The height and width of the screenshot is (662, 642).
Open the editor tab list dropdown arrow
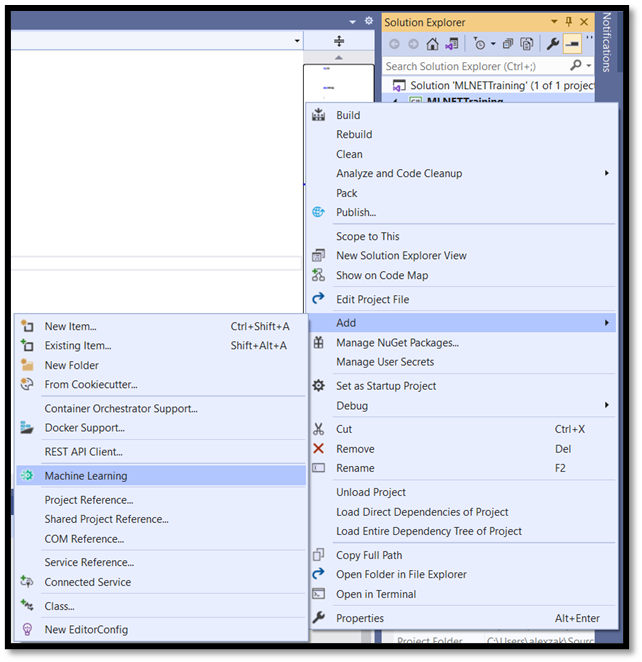point(352,22)
